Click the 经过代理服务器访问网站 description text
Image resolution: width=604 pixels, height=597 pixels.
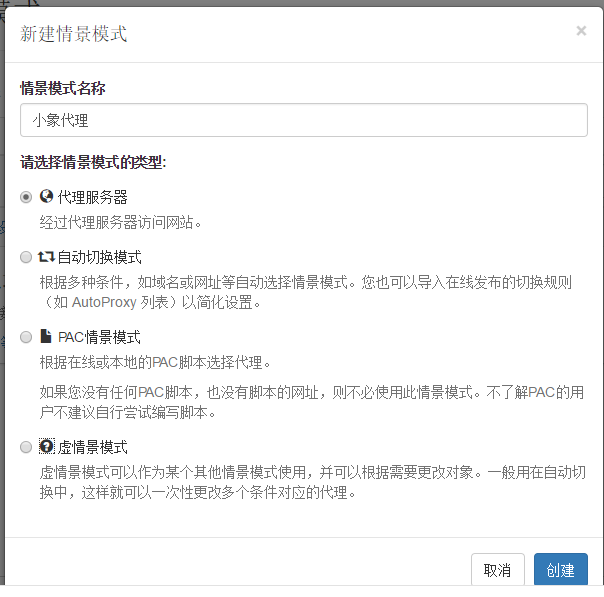tap(121, 222)
